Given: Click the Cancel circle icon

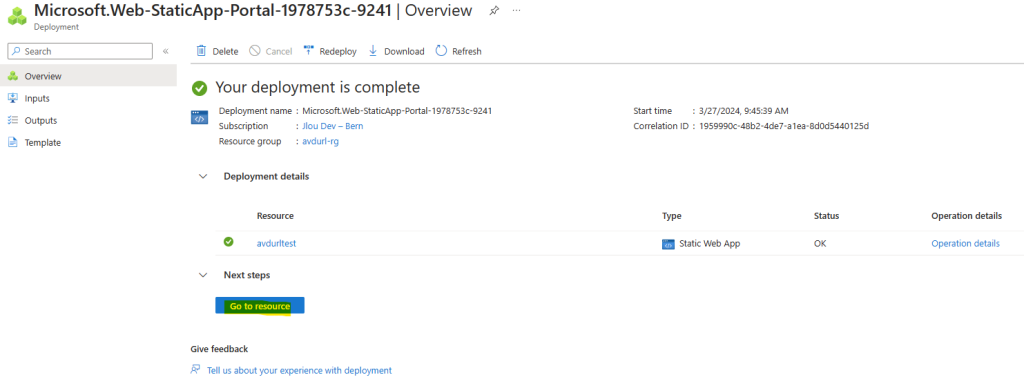Looking at the screenshot, I should click(255, 51).
